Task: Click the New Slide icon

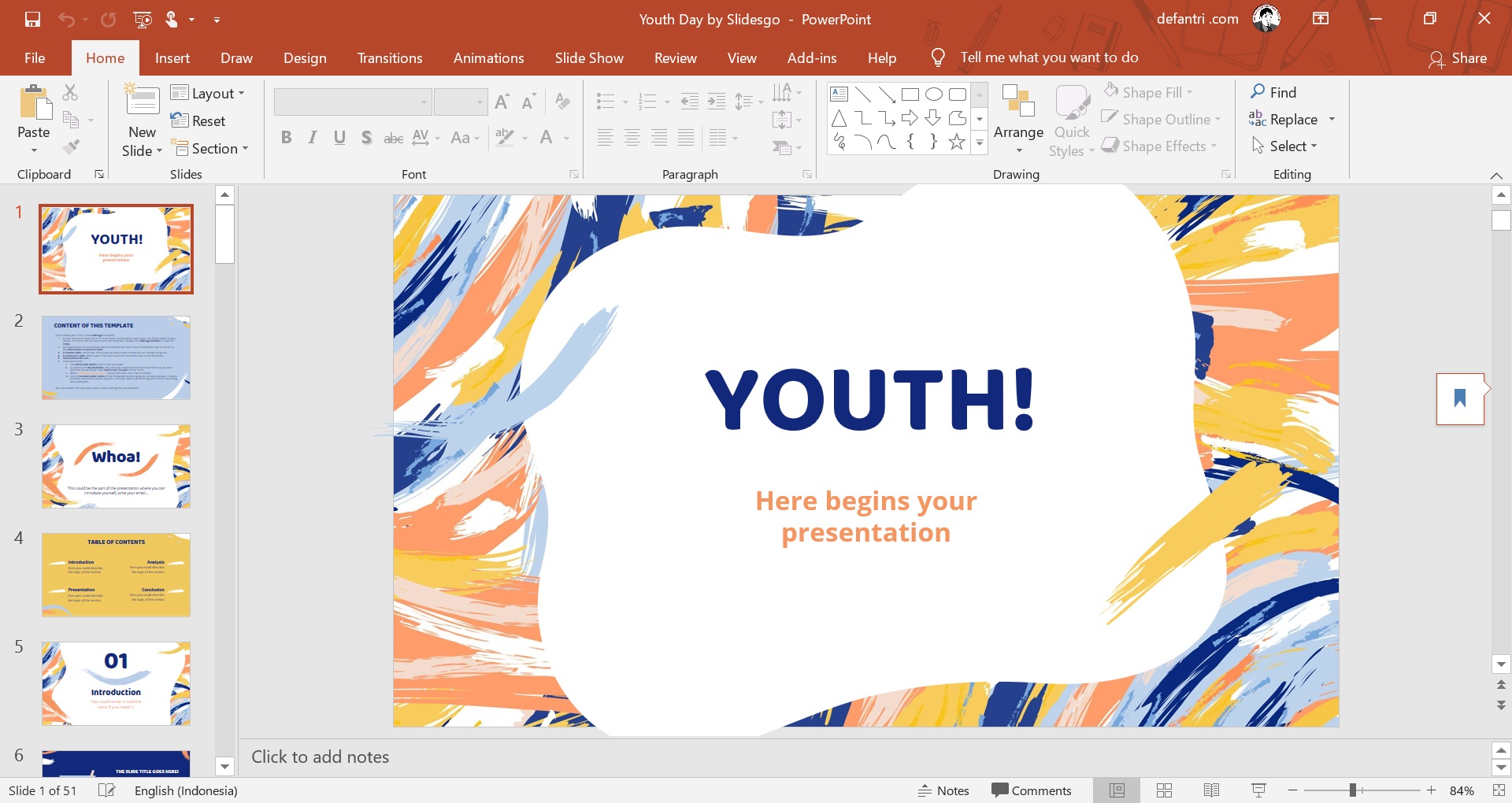Action: tap(143, 101)
